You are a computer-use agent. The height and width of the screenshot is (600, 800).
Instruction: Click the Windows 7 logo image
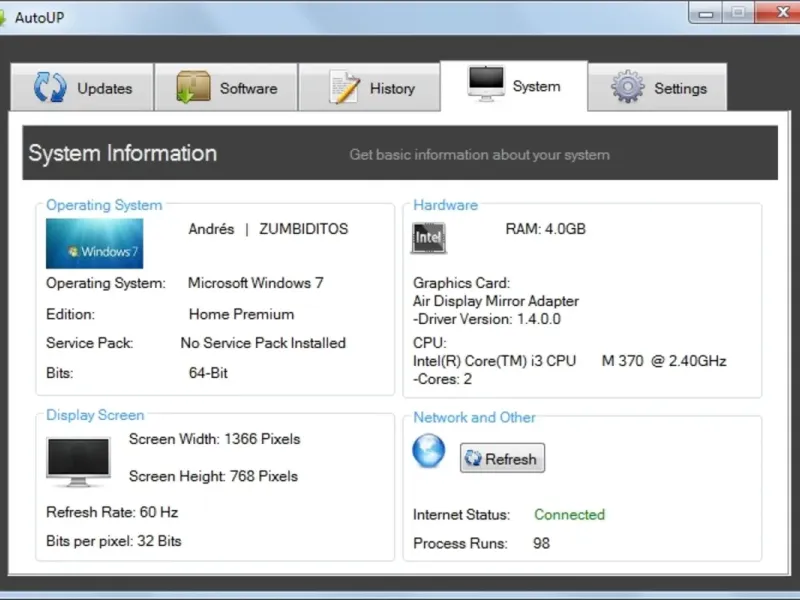[95, 244]
